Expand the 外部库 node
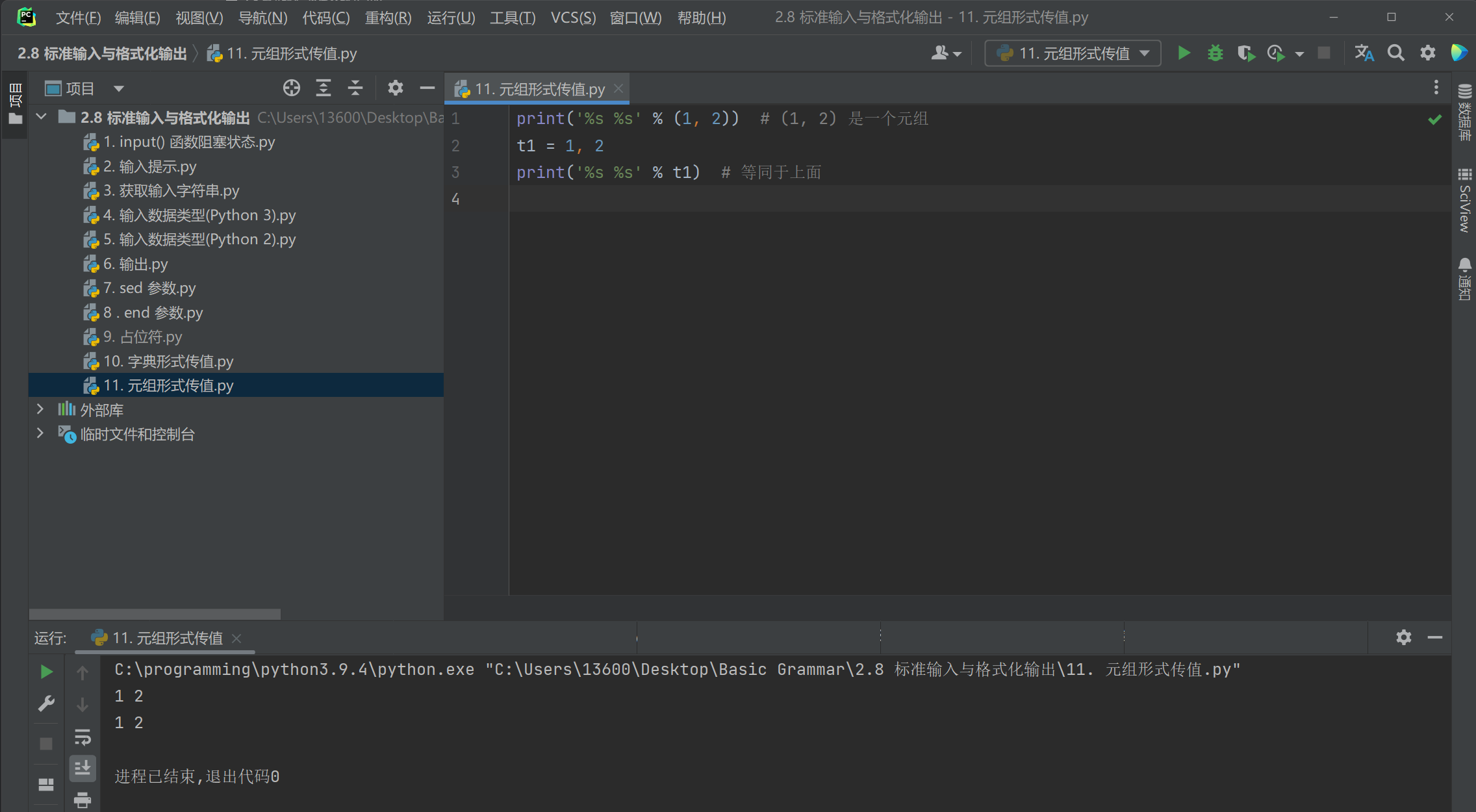The image size is (1476, 812). pyautogui.click(x=40, y=409)
